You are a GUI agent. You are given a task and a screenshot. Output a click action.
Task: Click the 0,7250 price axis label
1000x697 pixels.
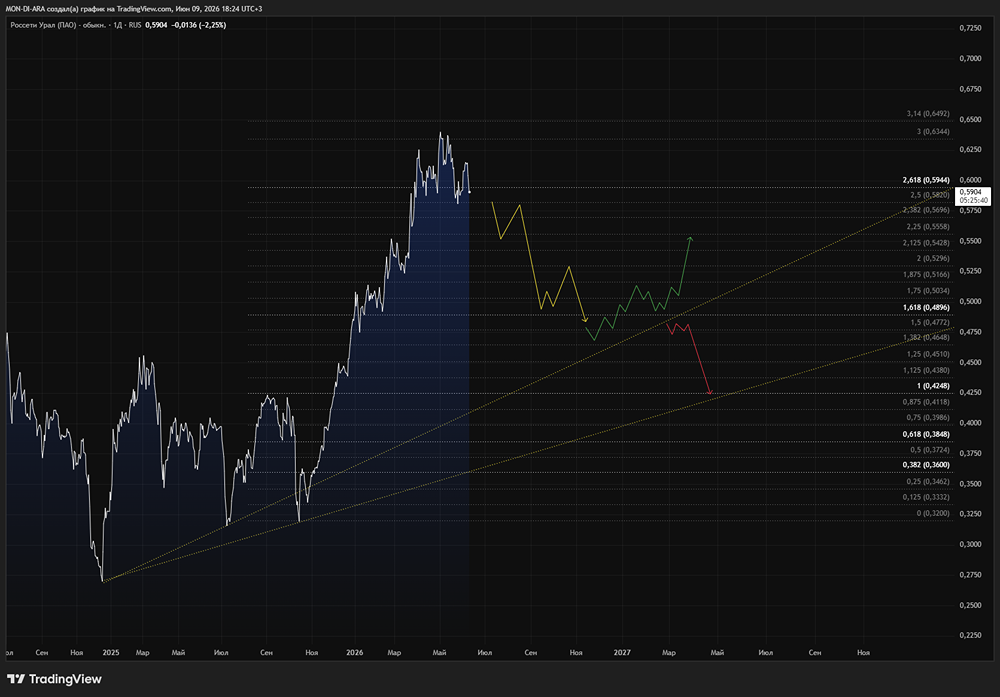click(970, 28)
